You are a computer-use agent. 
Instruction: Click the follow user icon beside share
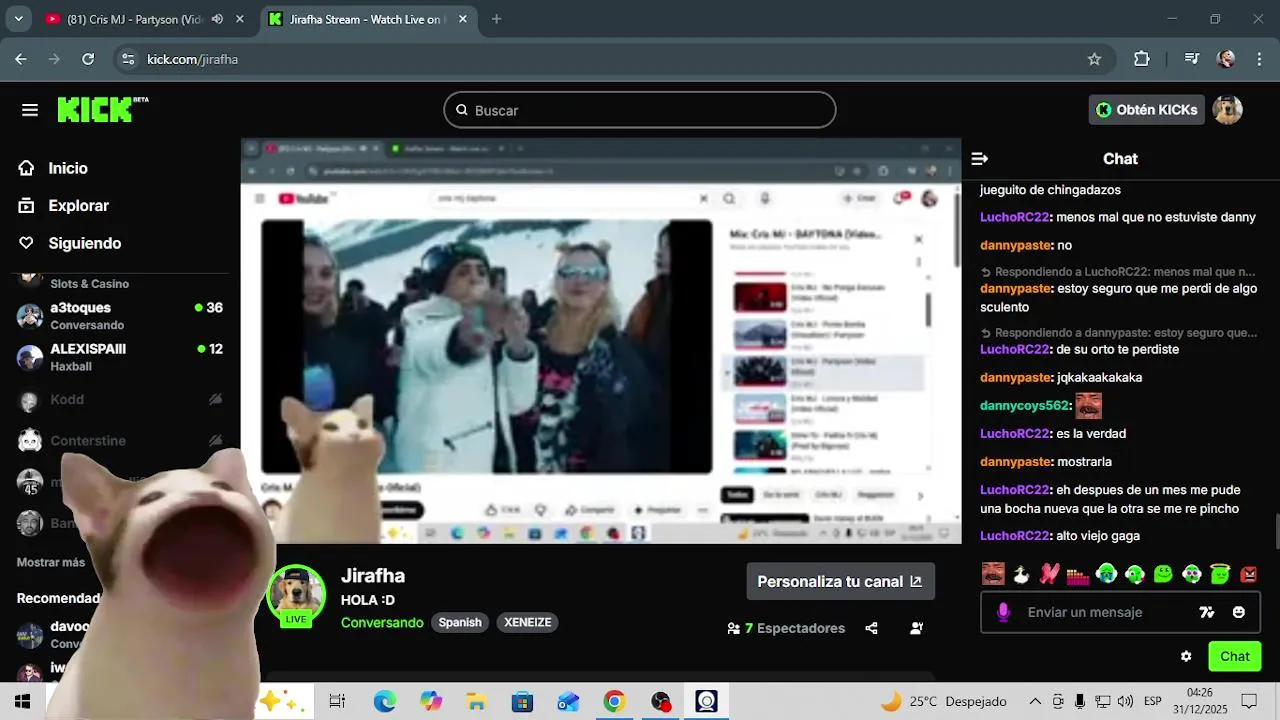(x=917, y=628)
